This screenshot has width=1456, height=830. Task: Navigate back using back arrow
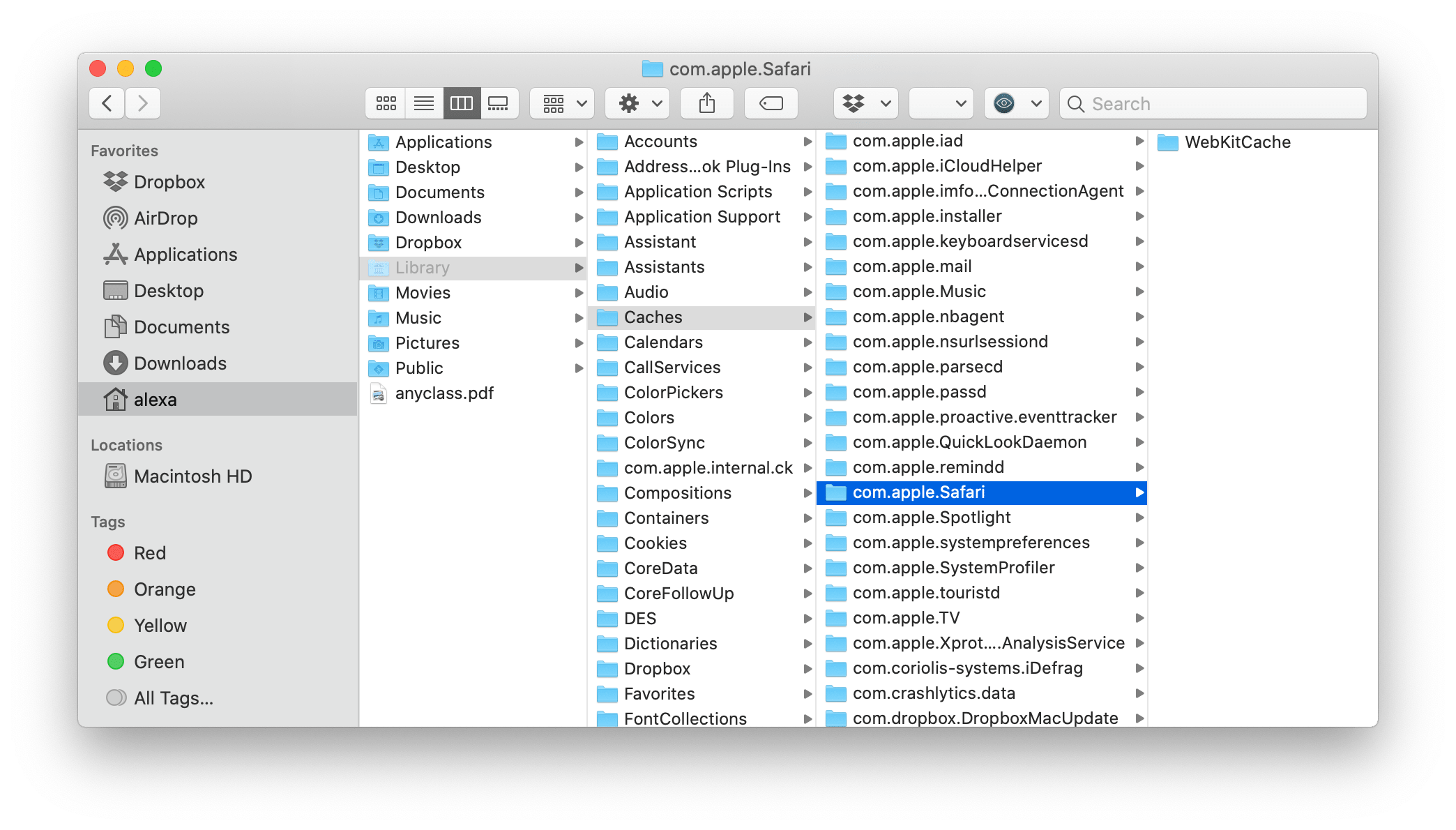click(x=107, y=103)
